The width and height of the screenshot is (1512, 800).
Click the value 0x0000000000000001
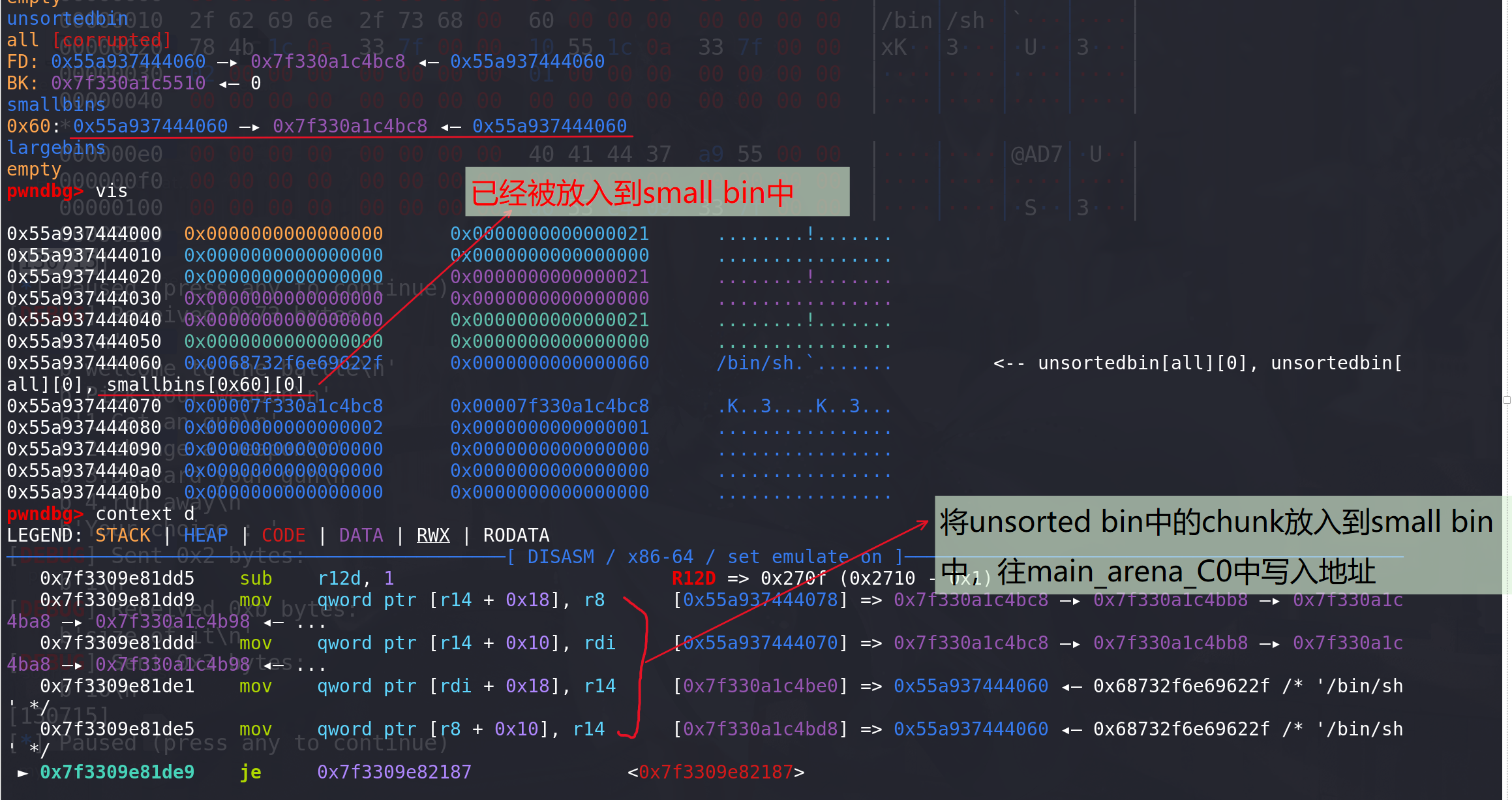click(x=550, y=427)
